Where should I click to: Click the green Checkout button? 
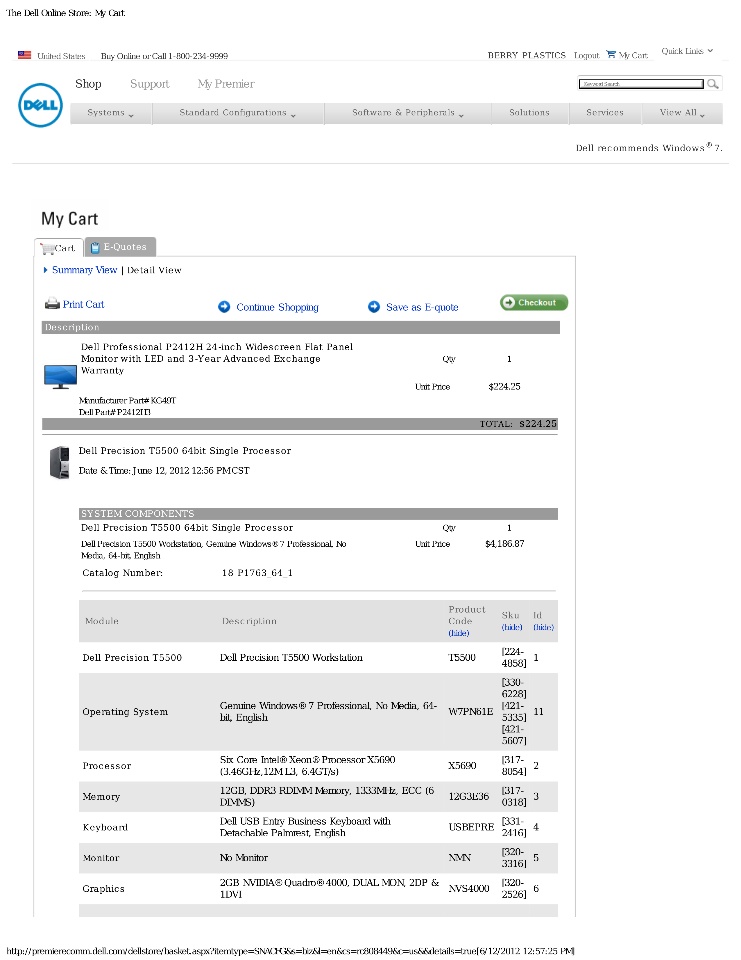pos(534,302)
